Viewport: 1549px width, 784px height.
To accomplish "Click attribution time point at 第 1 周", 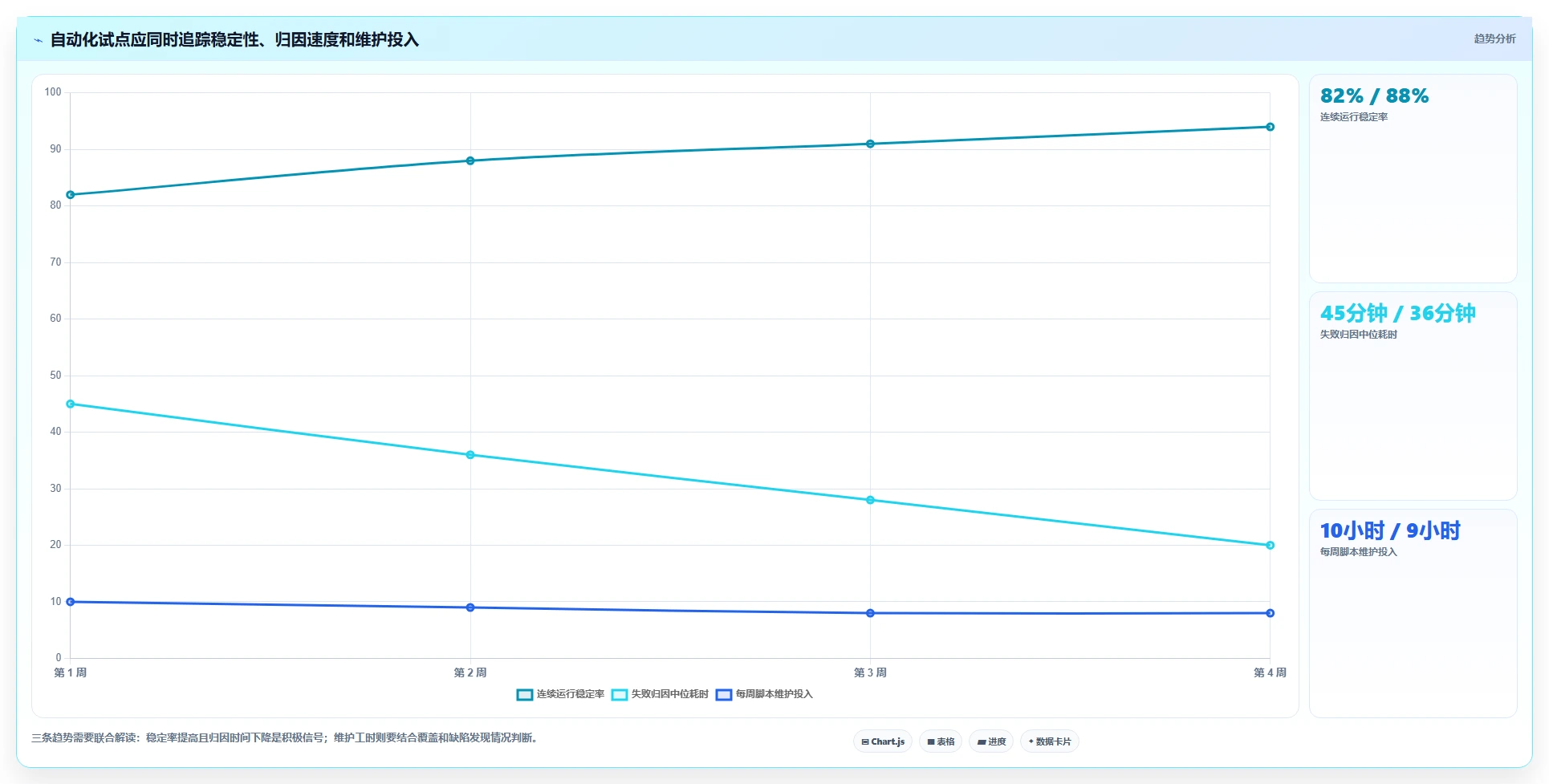I will coord(71,404).
